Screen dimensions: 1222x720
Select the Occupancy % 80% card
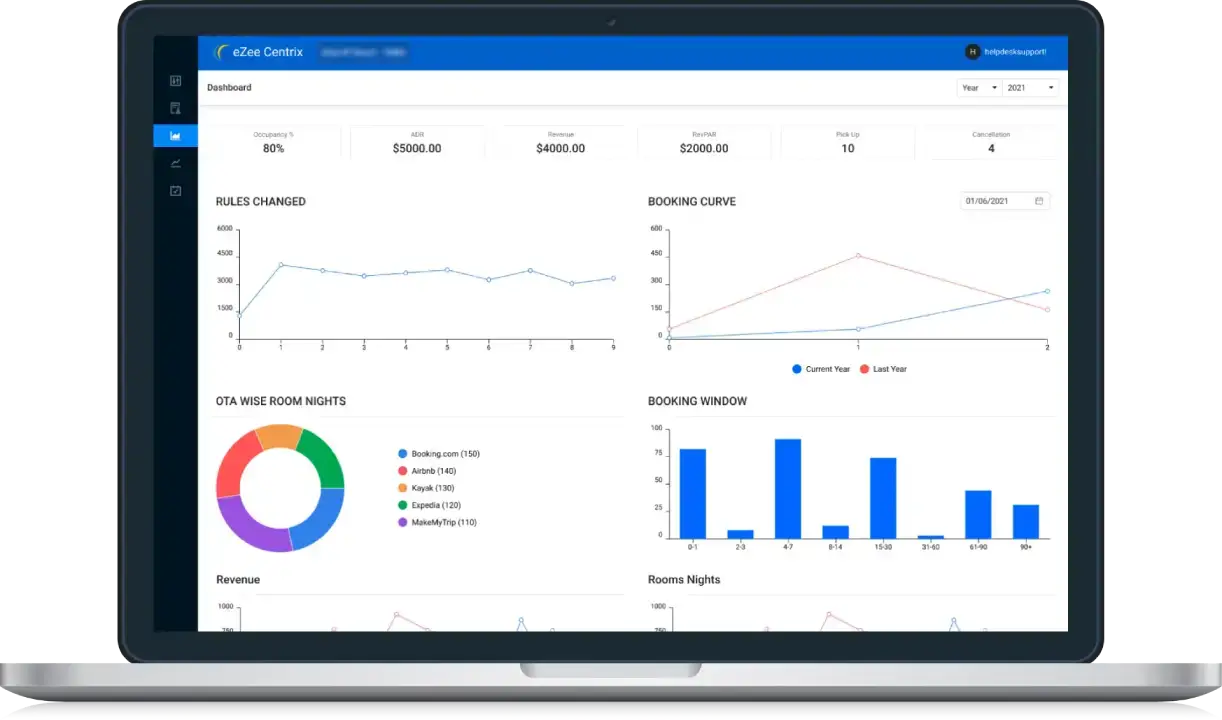click(x=273, y=143)
